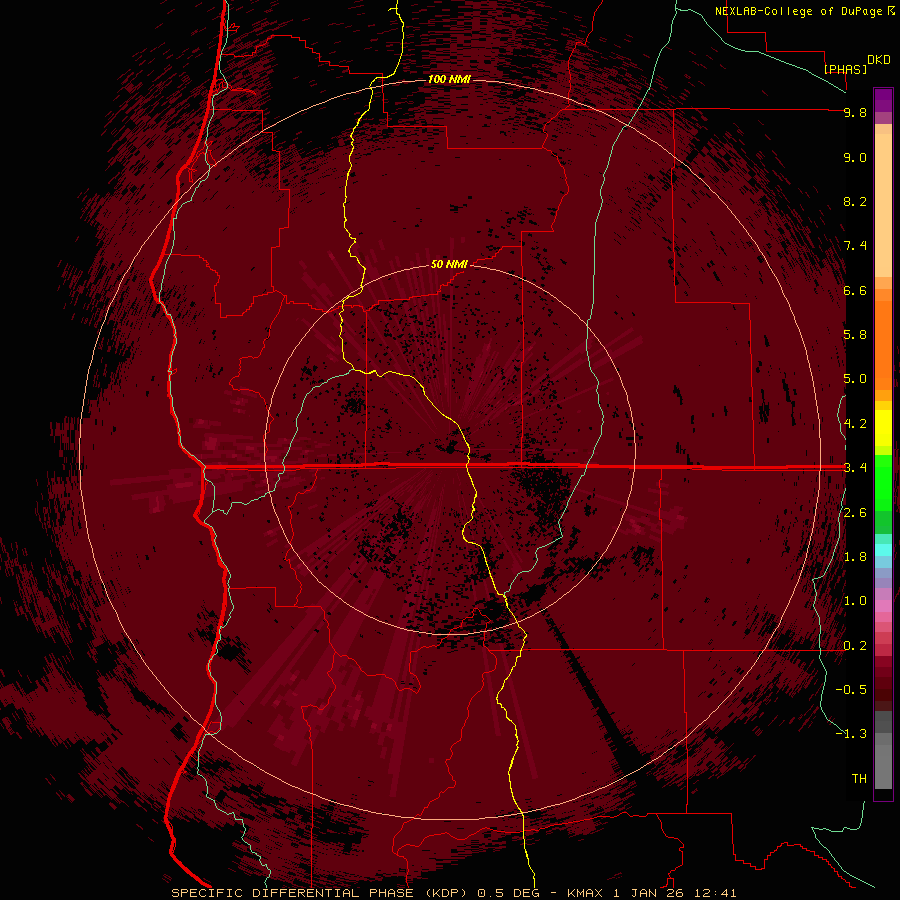Click the 8.2 scale value
Screen dimensions: 900x900
[855, 201]
